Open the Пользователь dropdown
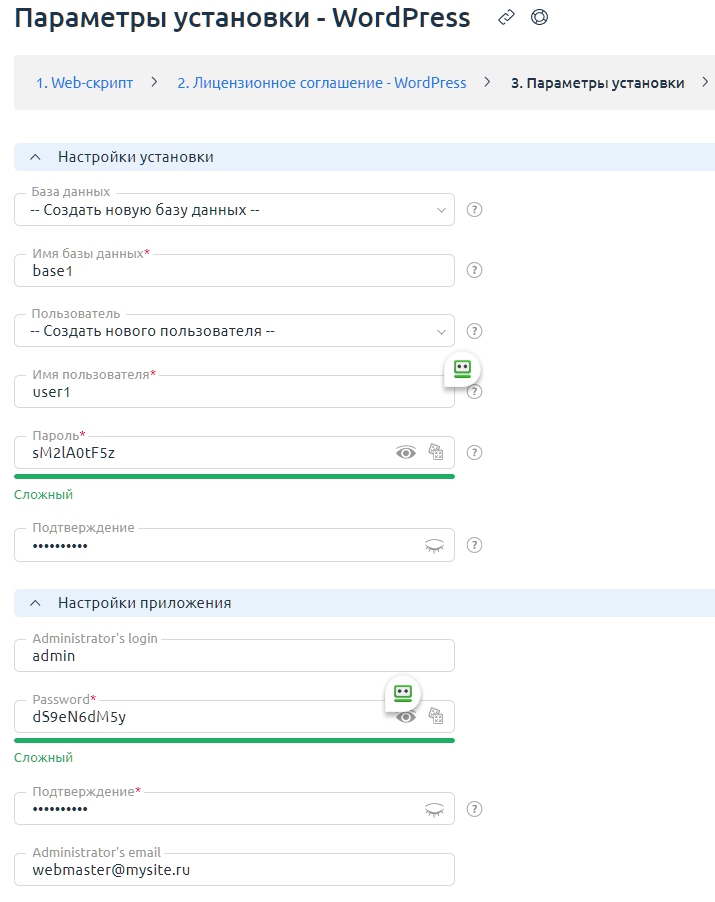The width and height of the screenshot is (715, 902). point(234,331)
